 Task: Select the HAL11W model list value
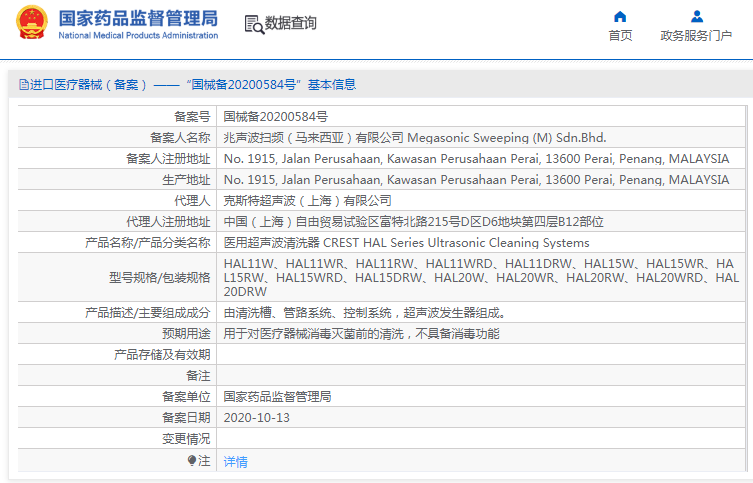(x=481, y=278)
